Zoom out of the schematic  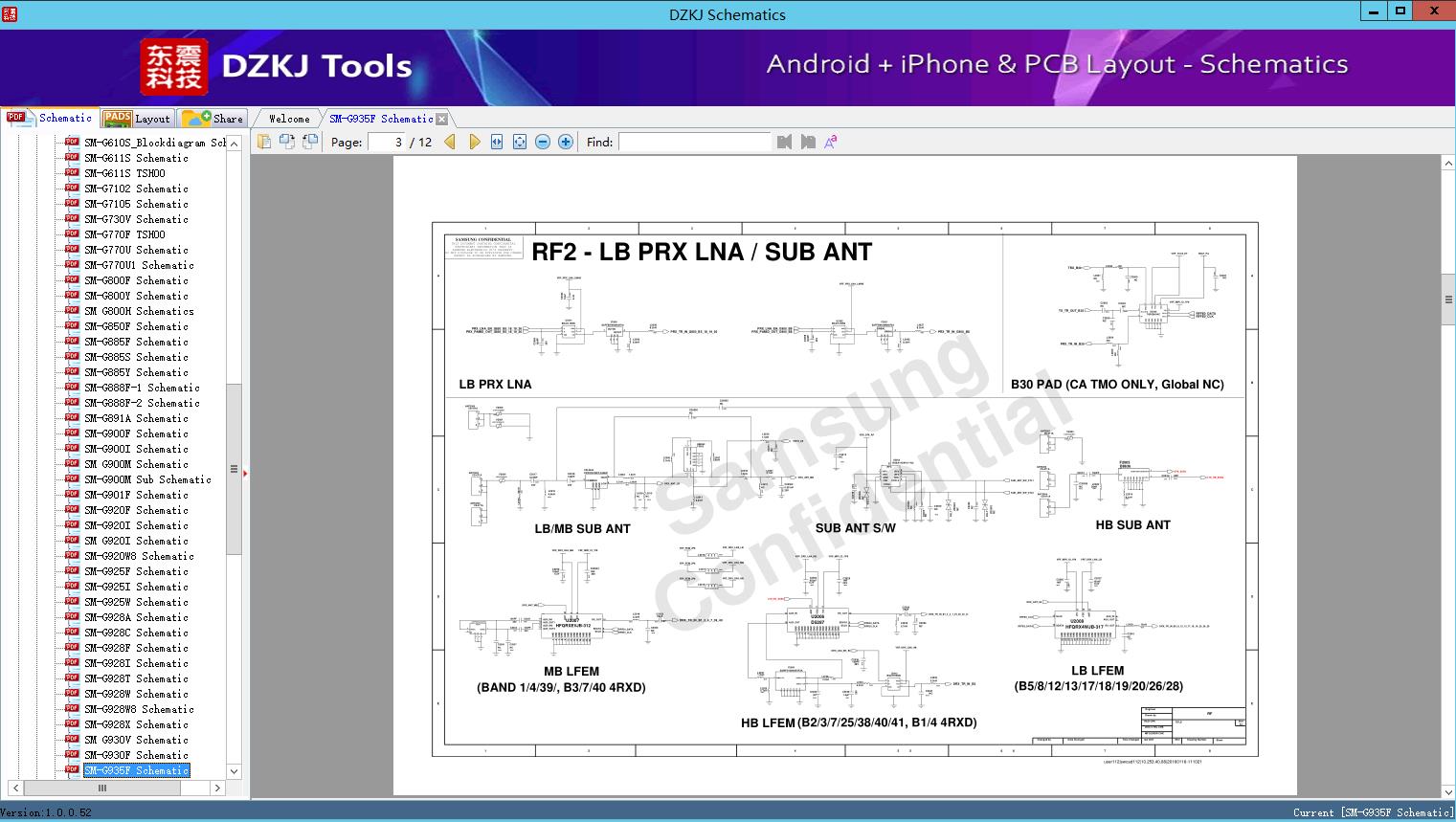click(543, 142)
